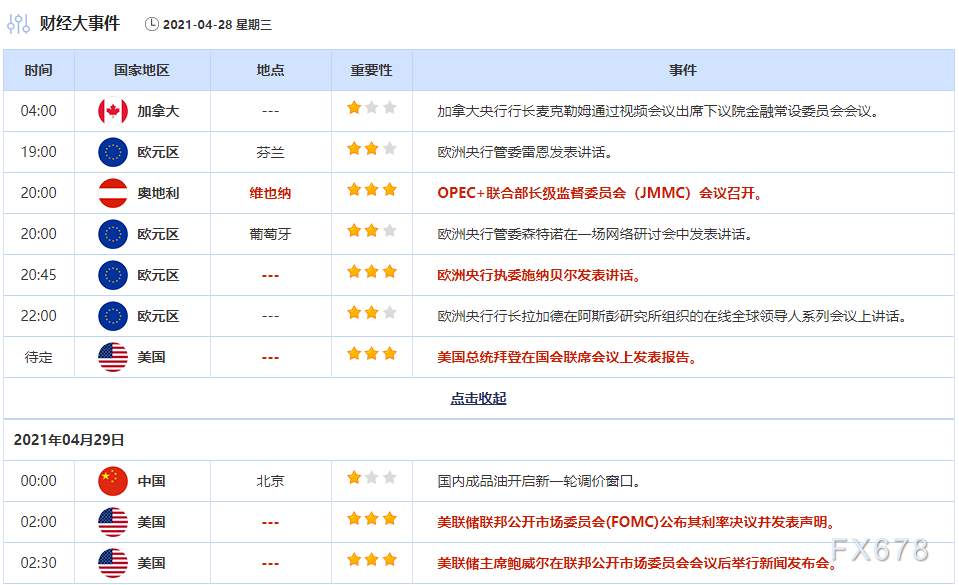The height and width of the screenshot is (585, 959).
Task: Click the 欧洲央行管委森特诺 event text
Action: point(594,234)
